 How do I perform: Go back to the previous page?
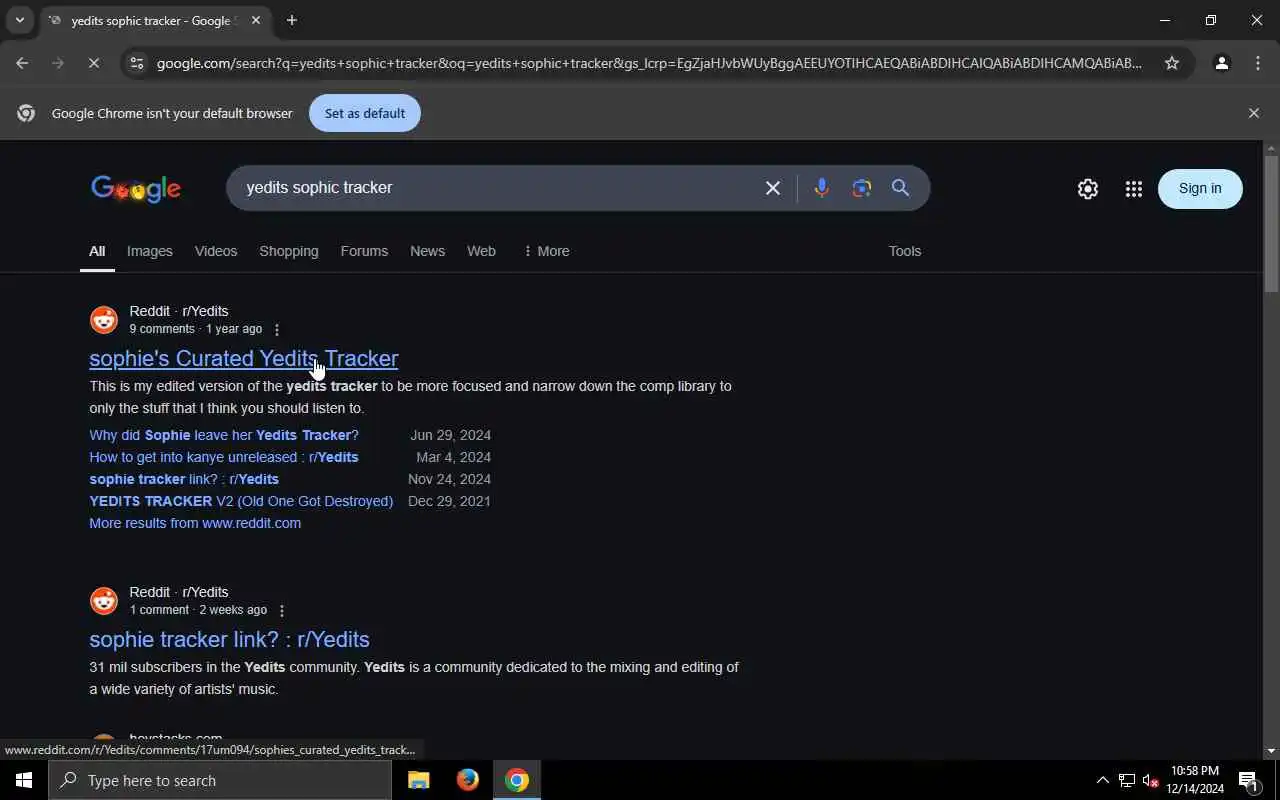coord(22,63)
